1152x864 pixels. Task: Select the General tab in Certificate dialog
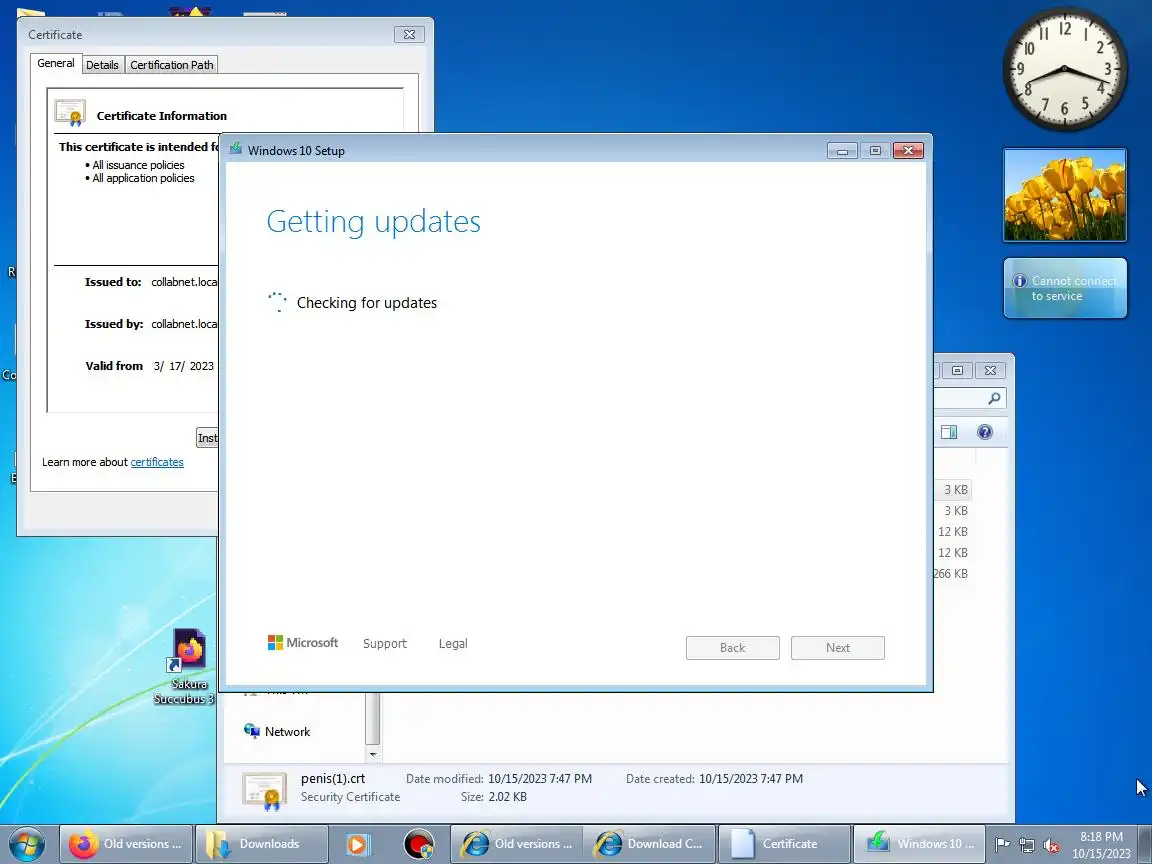tap(56, 63)
